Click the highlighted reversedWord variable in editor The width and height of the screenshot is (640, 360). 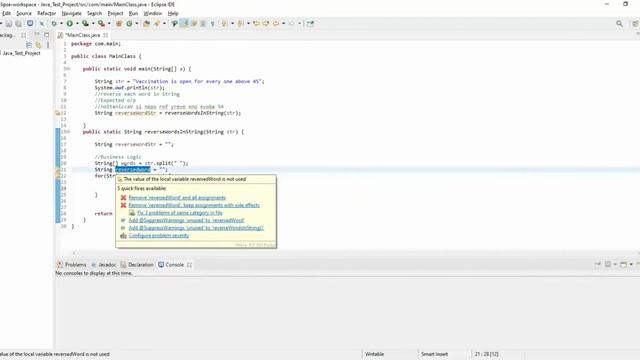click(133, 169)
